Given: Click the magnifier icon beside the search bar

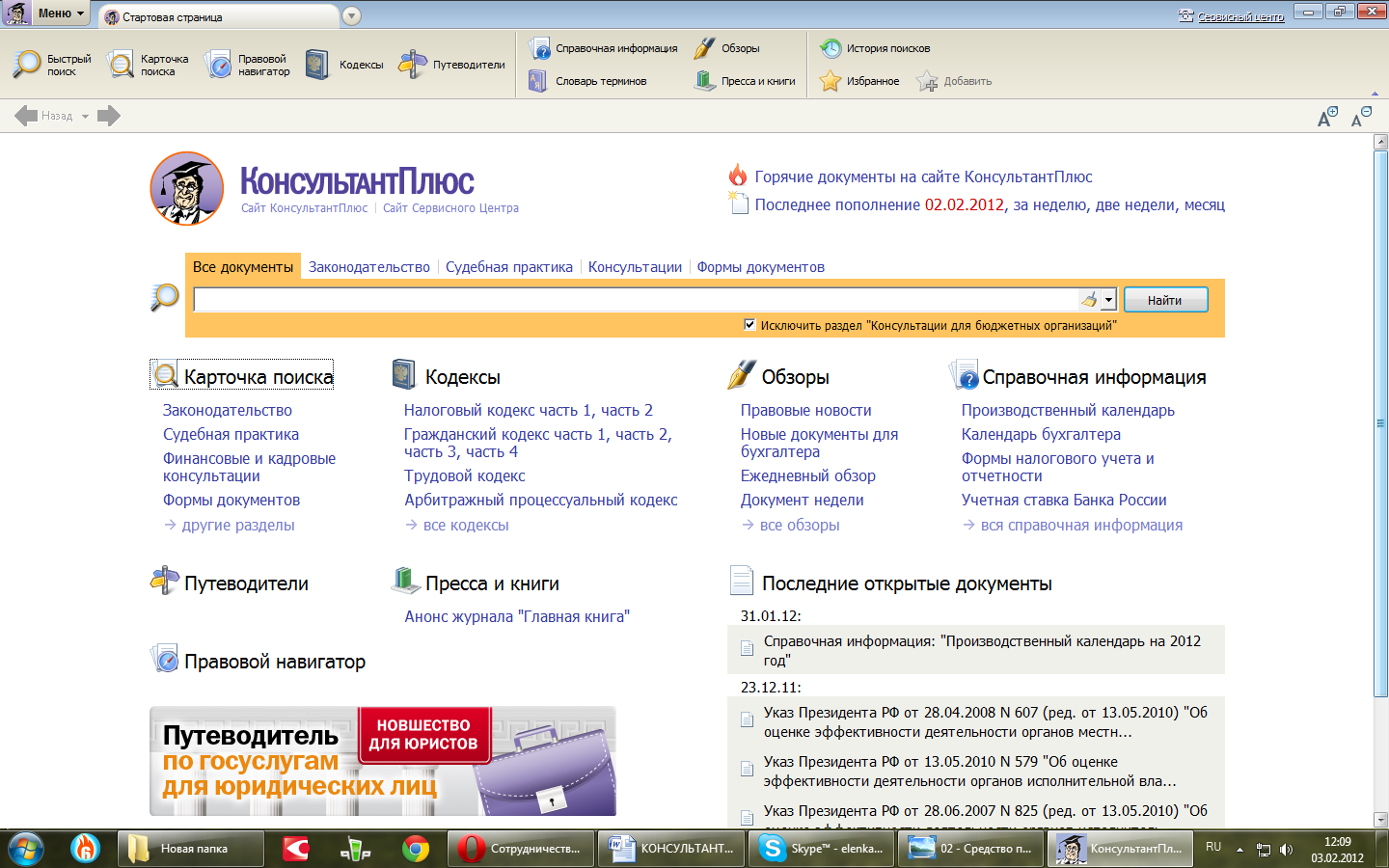Looking at the screenshot, I should point(165,297).
